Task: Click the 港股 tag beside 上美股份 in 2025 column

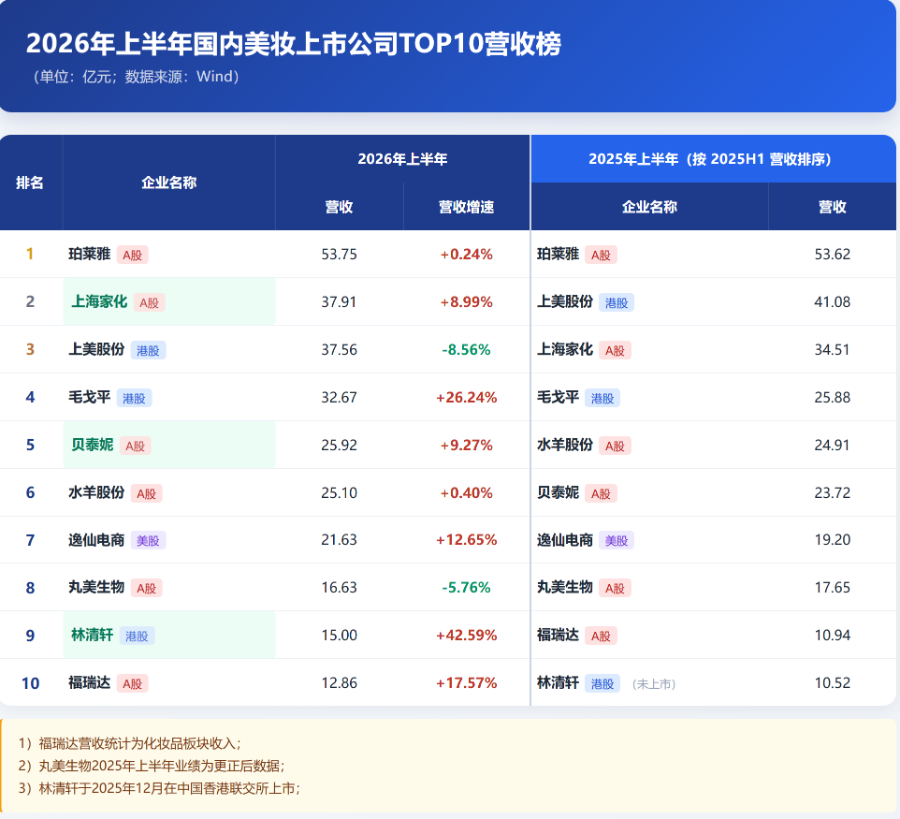Action: [x=616, y=302]
